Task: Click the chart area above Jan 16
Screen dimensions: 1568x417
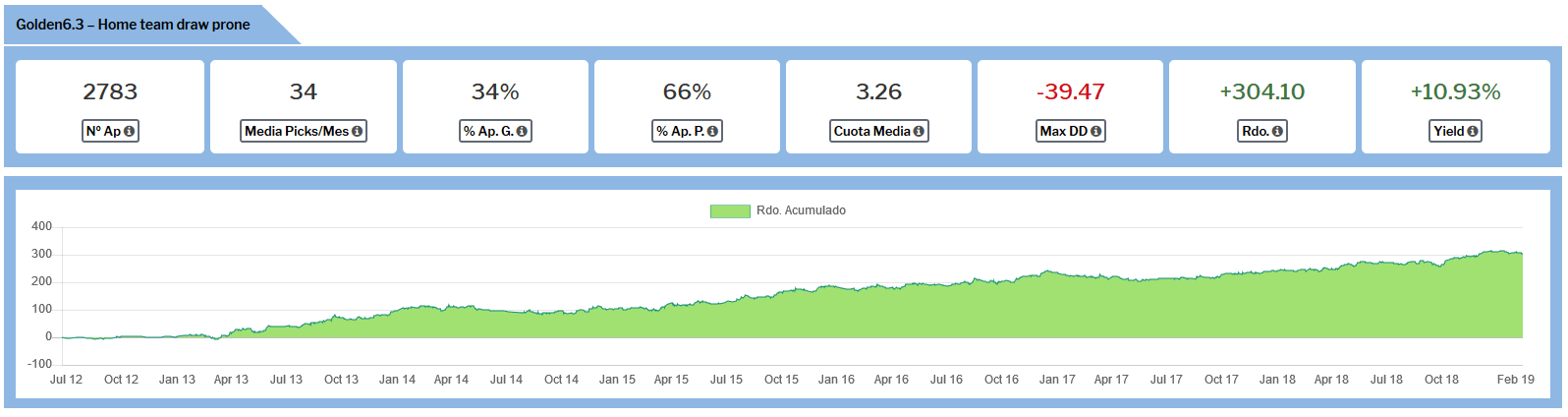Action: 836,313
